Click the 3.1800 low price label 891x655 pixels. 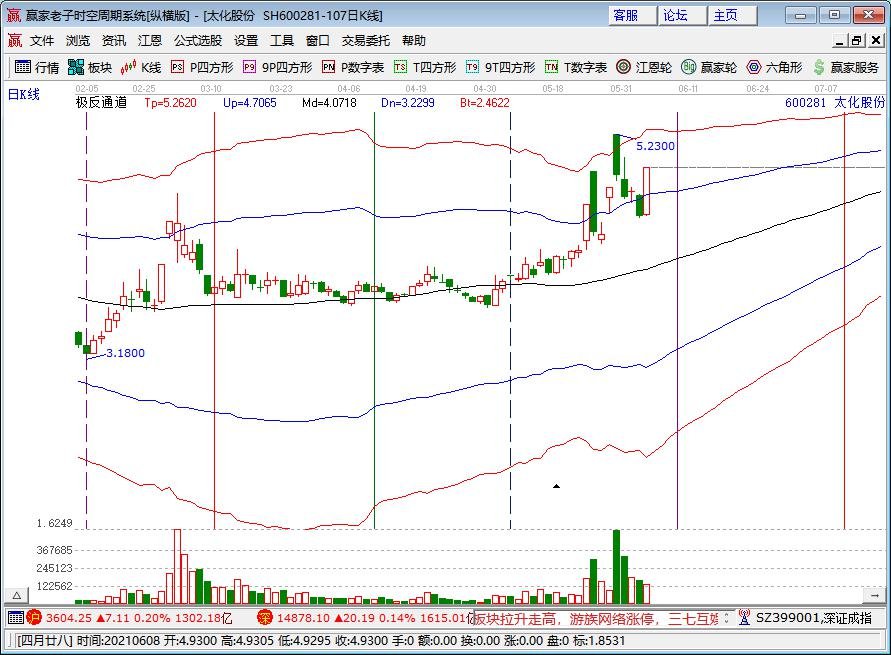[126, 353]
